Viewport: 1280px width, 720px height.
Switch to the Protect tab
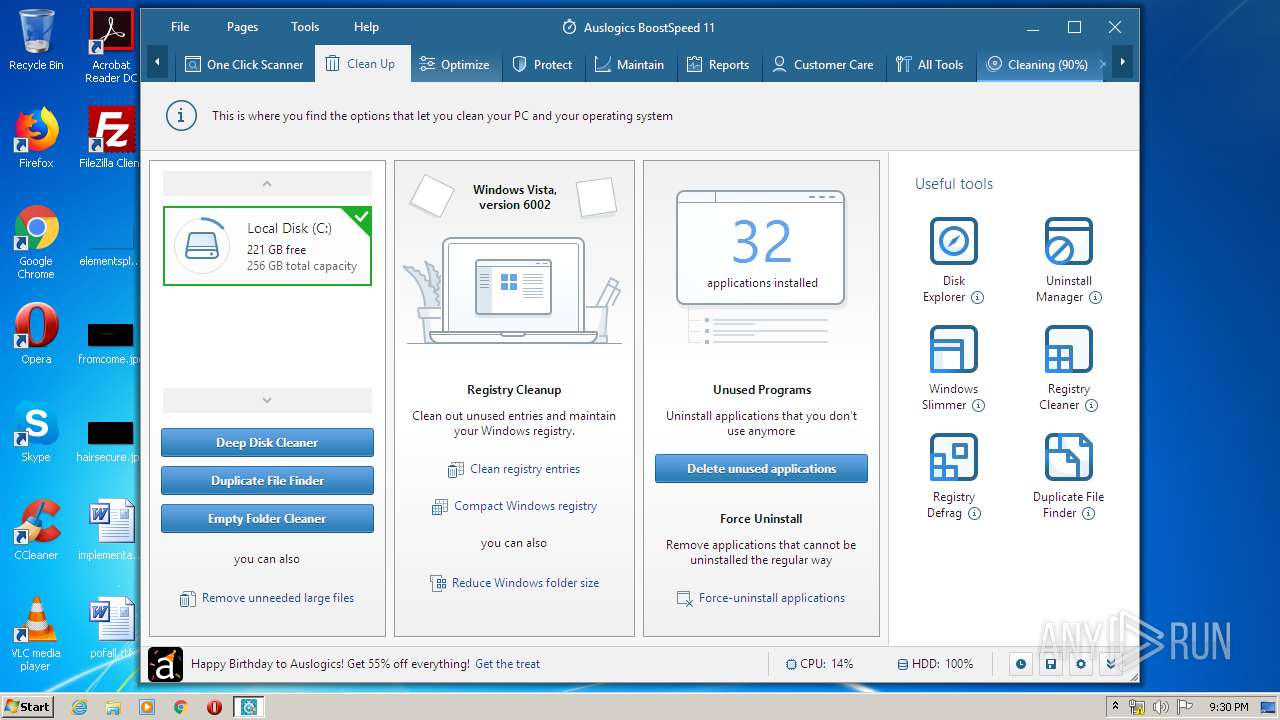542,64
